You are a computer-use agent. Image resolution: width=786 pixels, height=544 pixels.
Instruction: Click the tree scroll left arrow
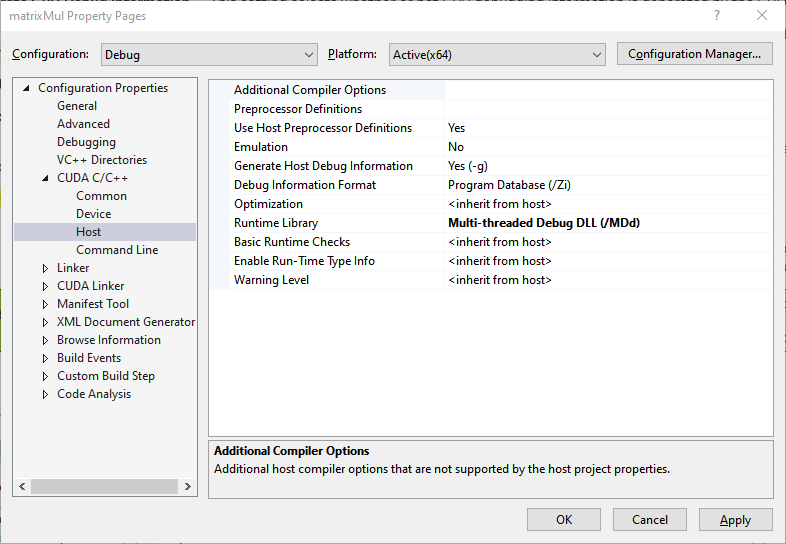22,486
